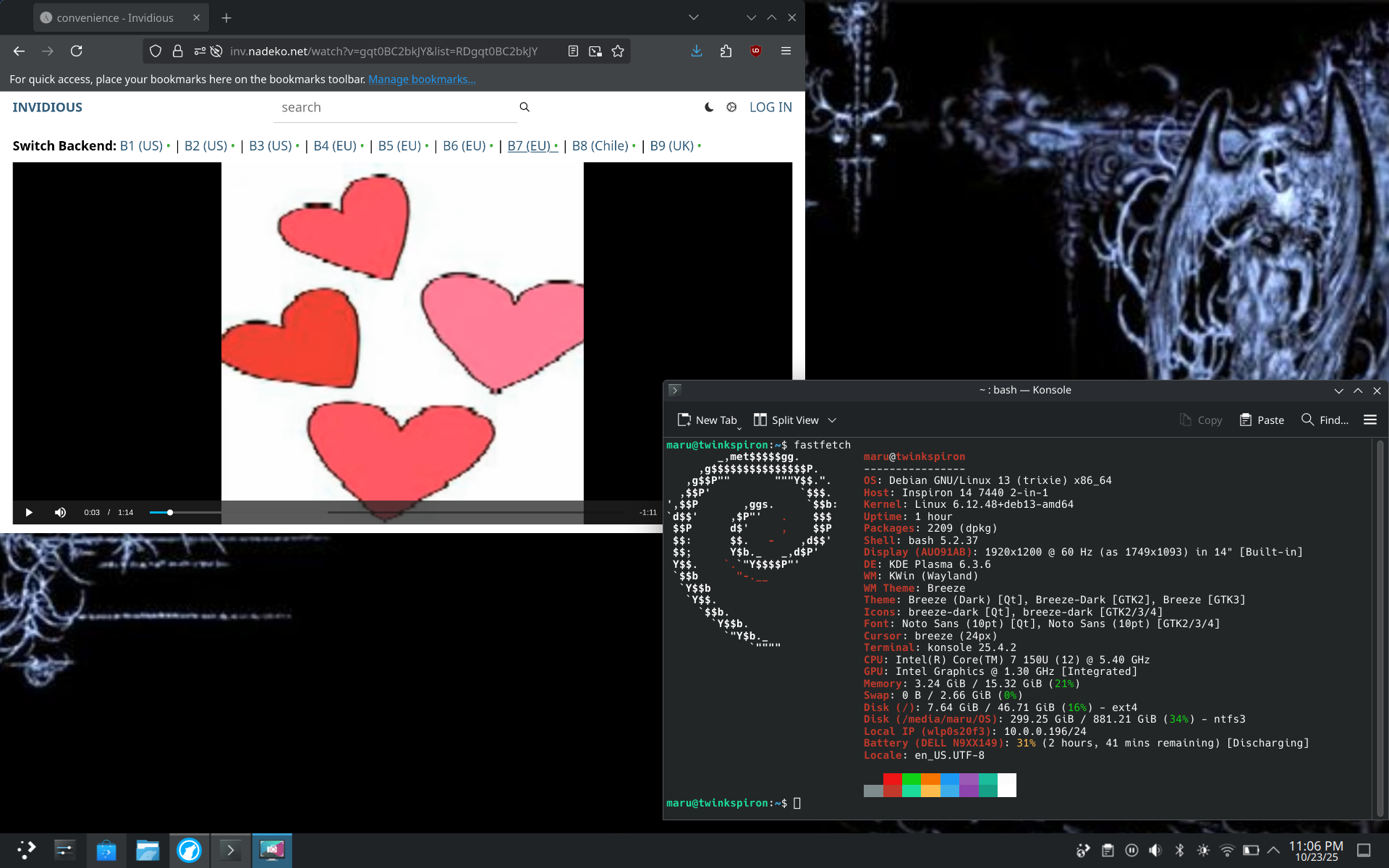Seek on the video progress bar

(x=386, y=513)
